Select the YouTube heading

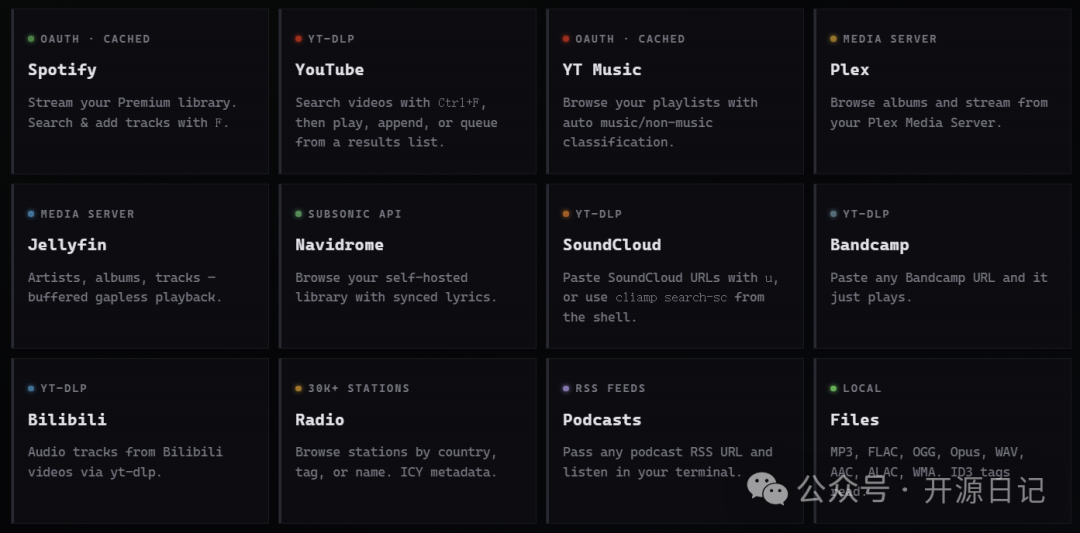(330, 70)
